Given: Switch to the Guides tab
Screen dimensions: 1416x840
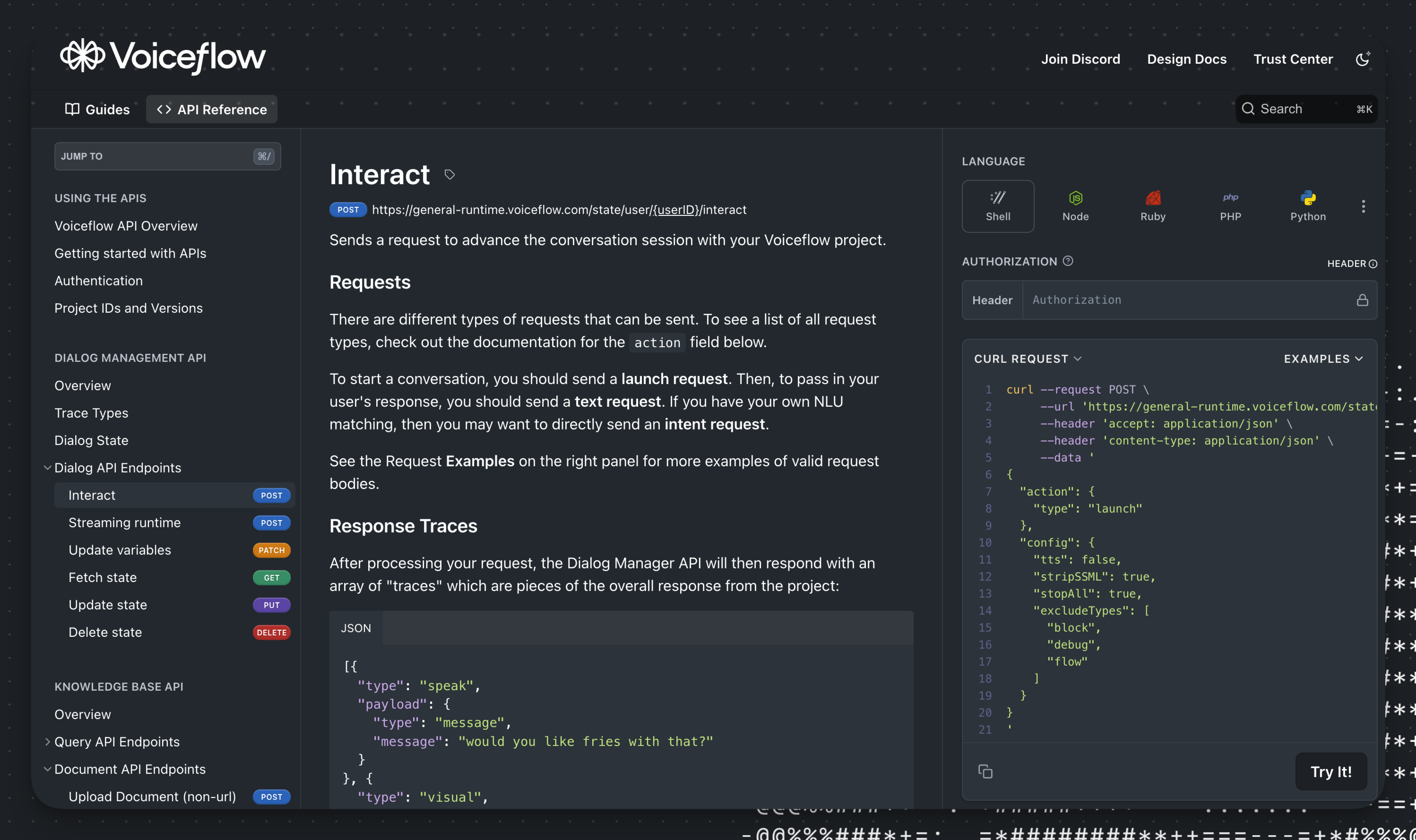Looking at the screenshot, I should point(97,109).
